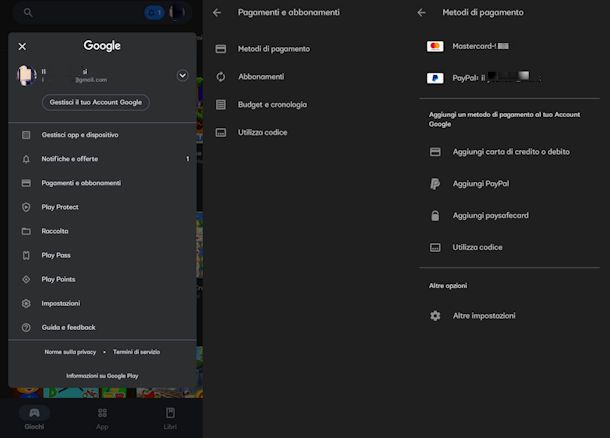Switch to the App tab
Image resolution: width=610 pixels, height=438 pixels.
pyautogui.click(x=102, y=418)
